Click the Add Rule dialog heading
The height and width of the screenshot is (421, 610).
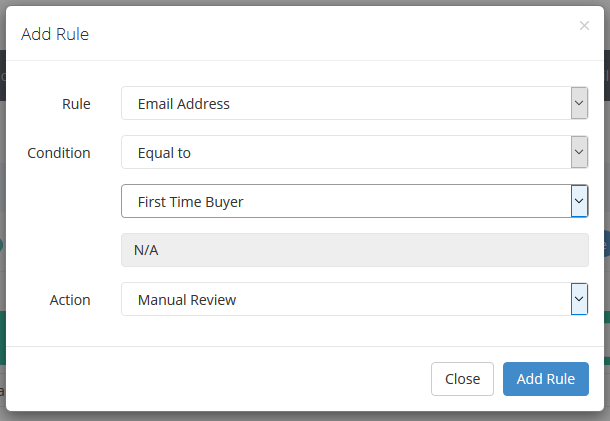click(x=55, y=34)
